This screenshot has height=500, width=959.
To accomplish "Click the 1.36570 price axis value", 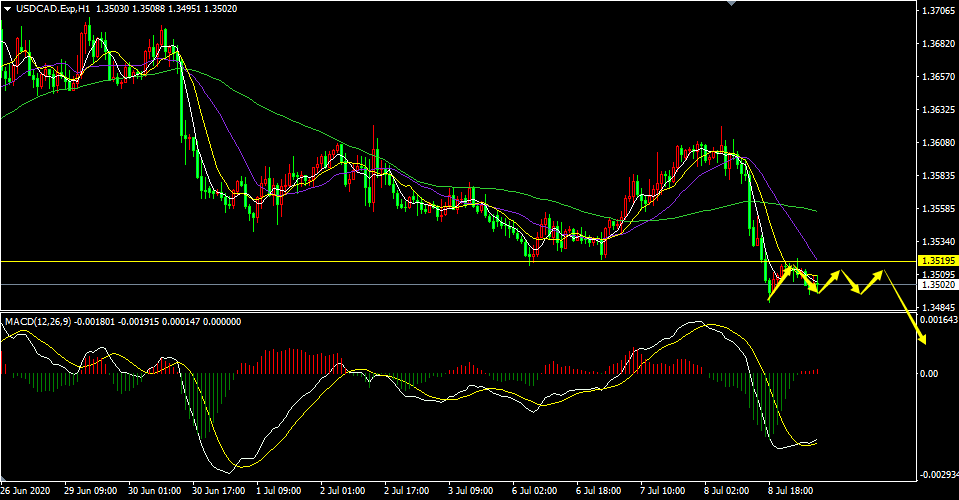I will (939, 77).
